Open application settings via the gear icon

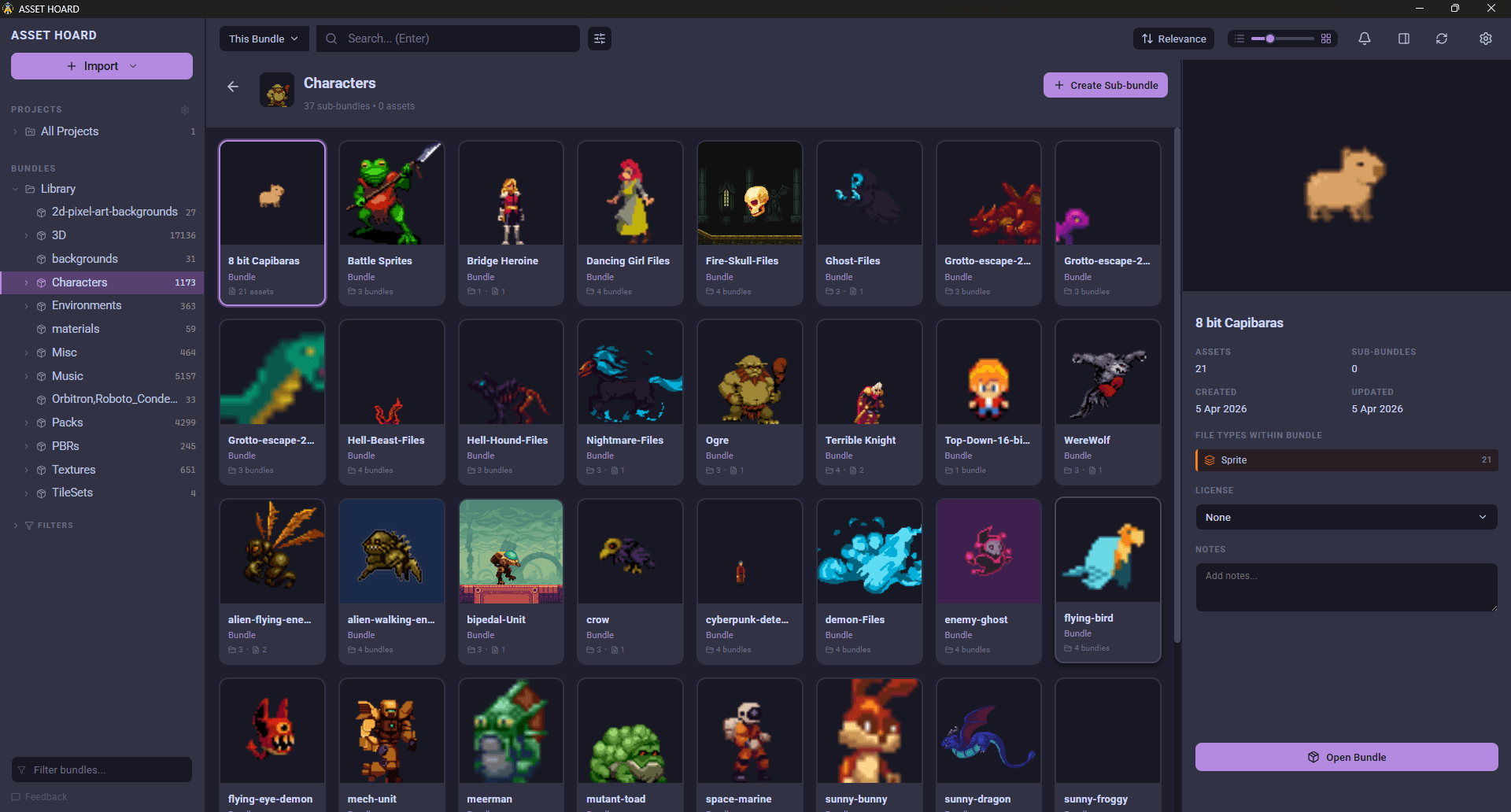1486,39
